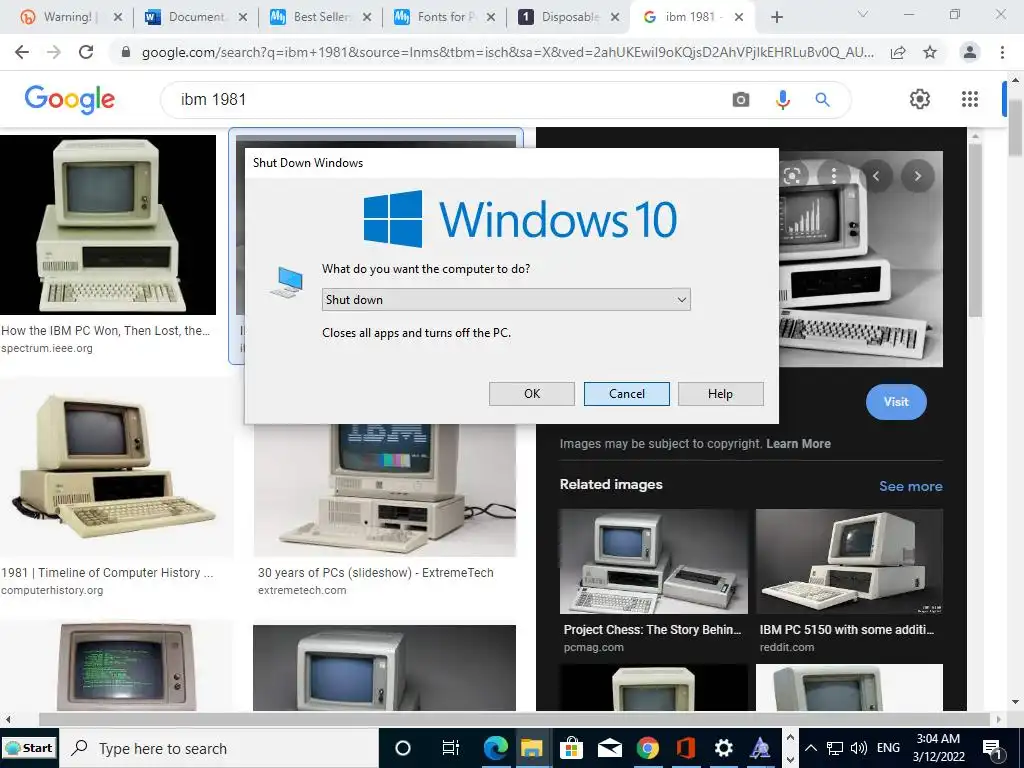Click taskbar Type here to search box
The image size is (1024, 768).
pyautogui.click(x=219, y=748)
